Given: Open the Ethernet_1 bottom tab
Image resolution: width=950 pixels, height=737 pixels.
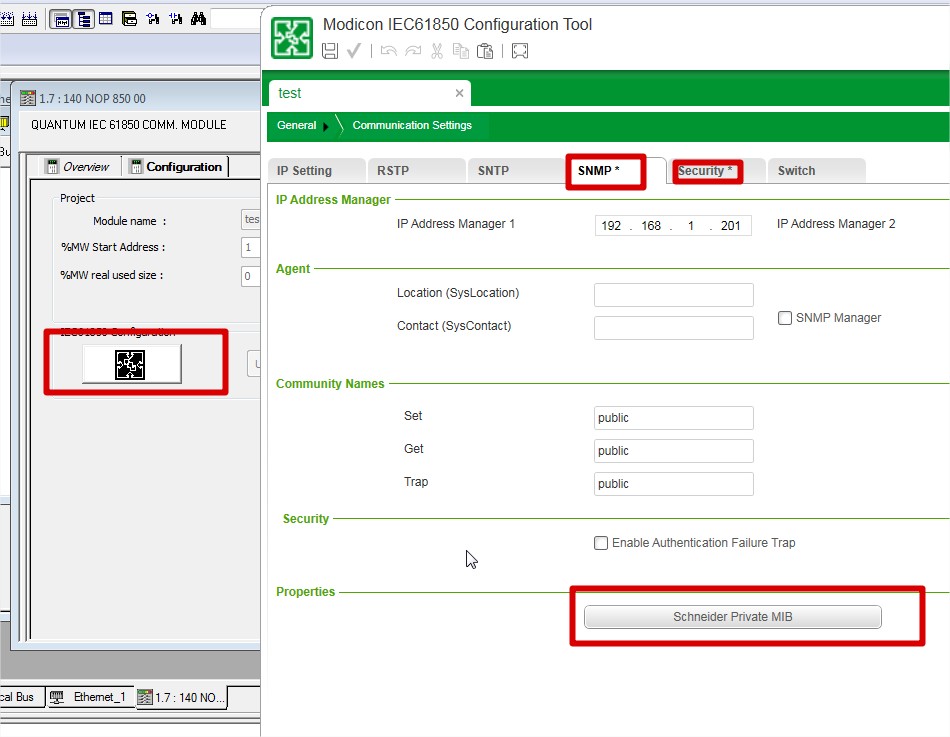Looking at the screenshot, I should coord(91,697).
